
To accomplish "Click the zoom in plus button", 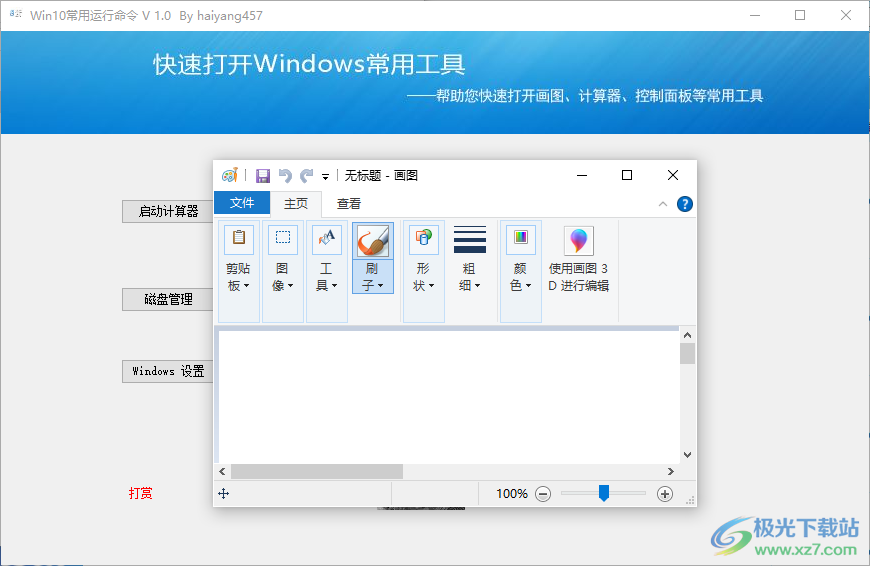I will 665,494.
